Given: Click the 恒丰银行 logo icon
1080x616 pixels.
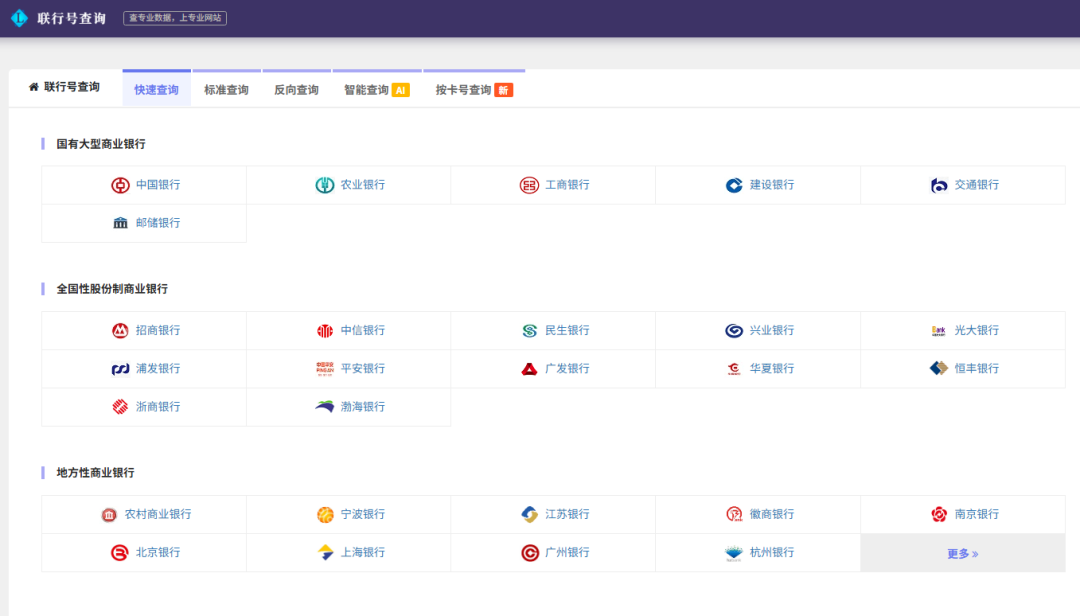Looking at the screenshot, I should [939, 369].
